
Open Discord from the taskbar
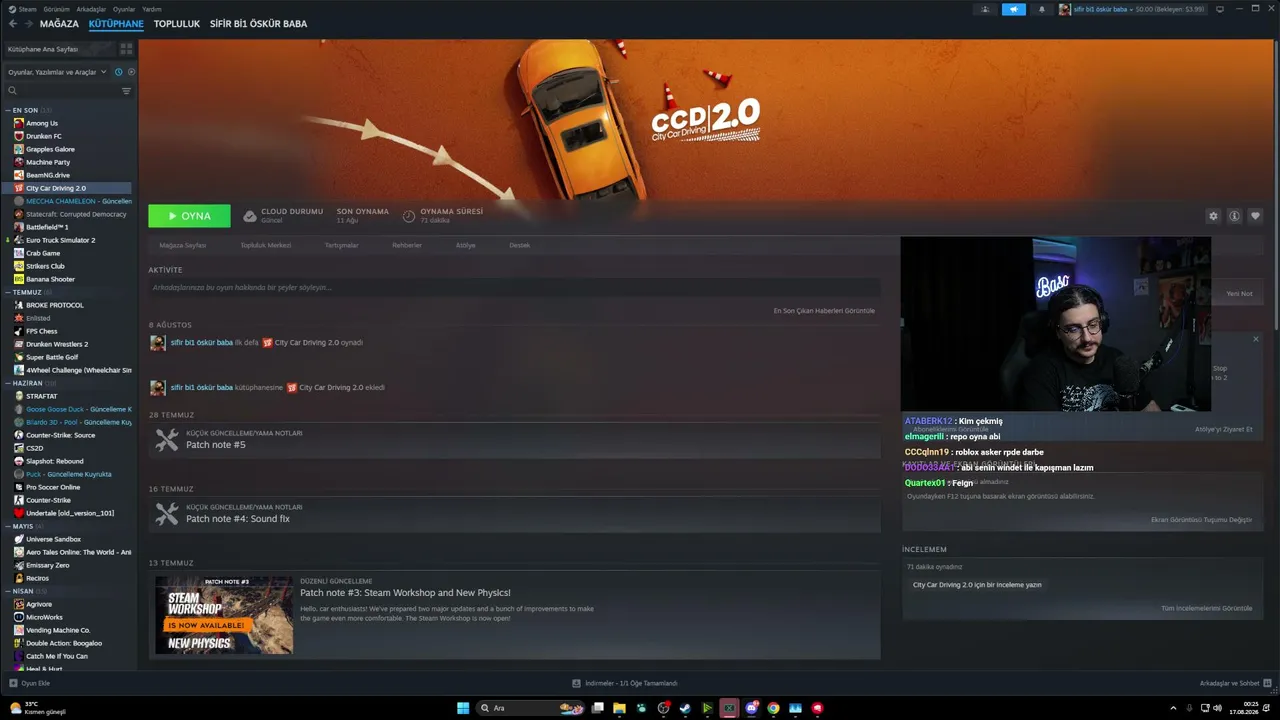coord(751,708)
